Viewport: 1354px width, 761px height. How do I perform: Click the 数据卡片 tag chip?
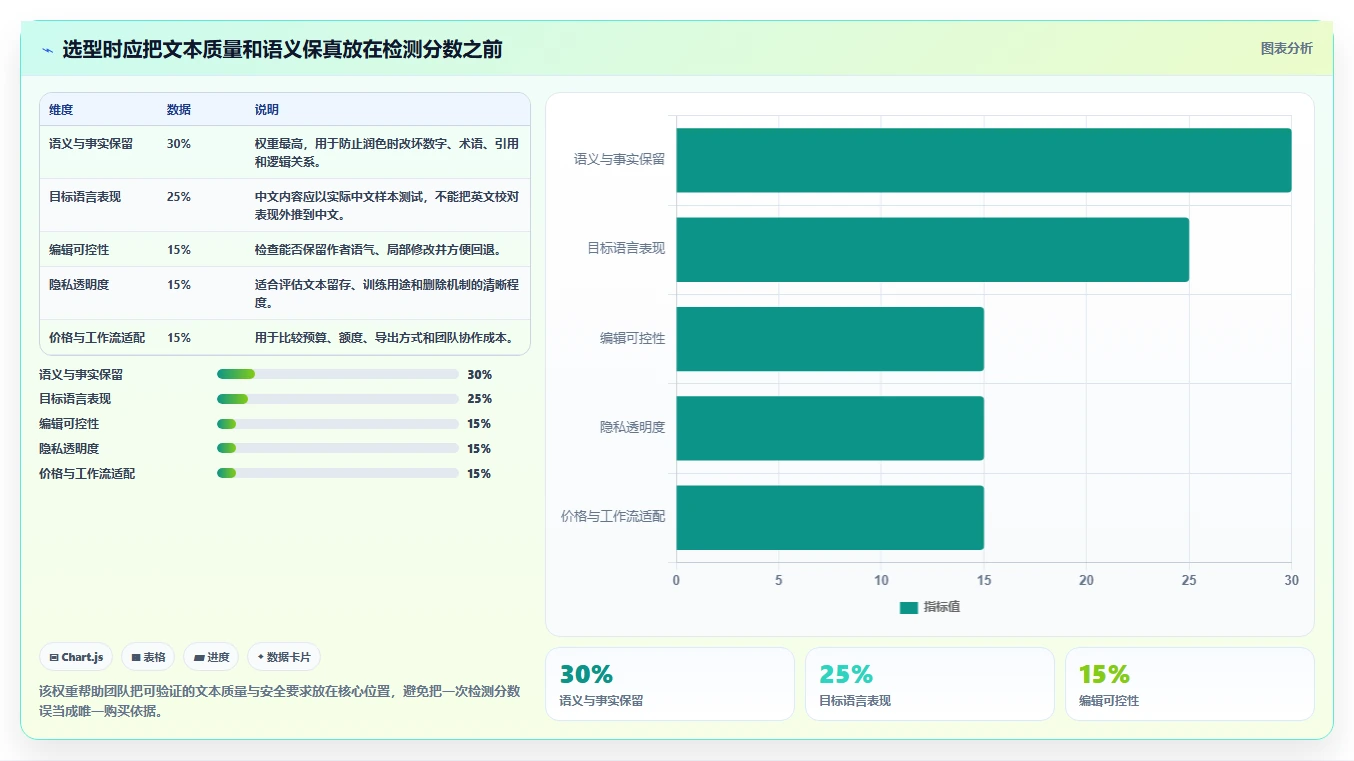284,657
